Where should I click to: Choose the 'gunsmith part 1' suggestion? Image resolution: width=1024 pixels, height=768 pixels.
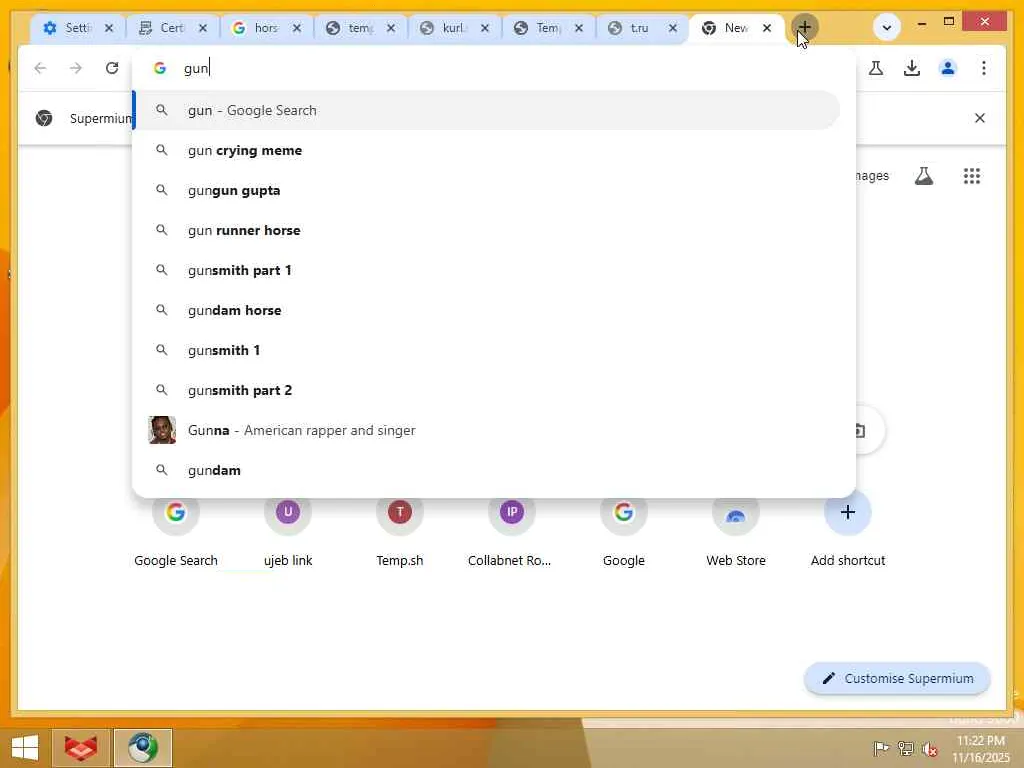coord(487,270)
